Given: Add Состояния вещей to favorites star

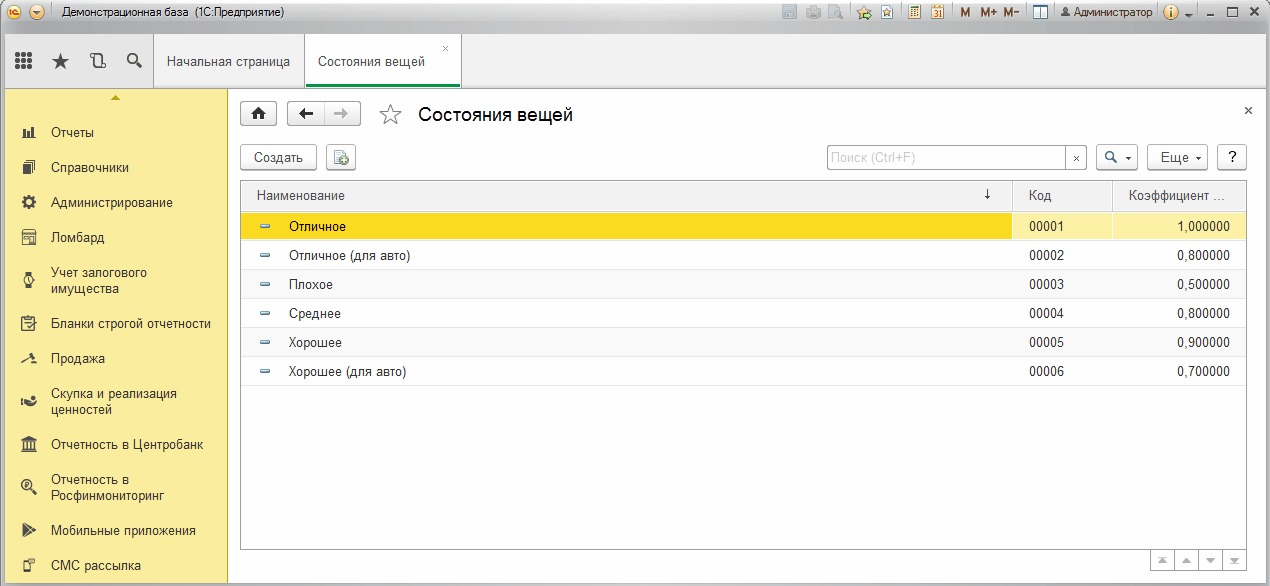Looking at the screenshot, I should coord(390,115).
